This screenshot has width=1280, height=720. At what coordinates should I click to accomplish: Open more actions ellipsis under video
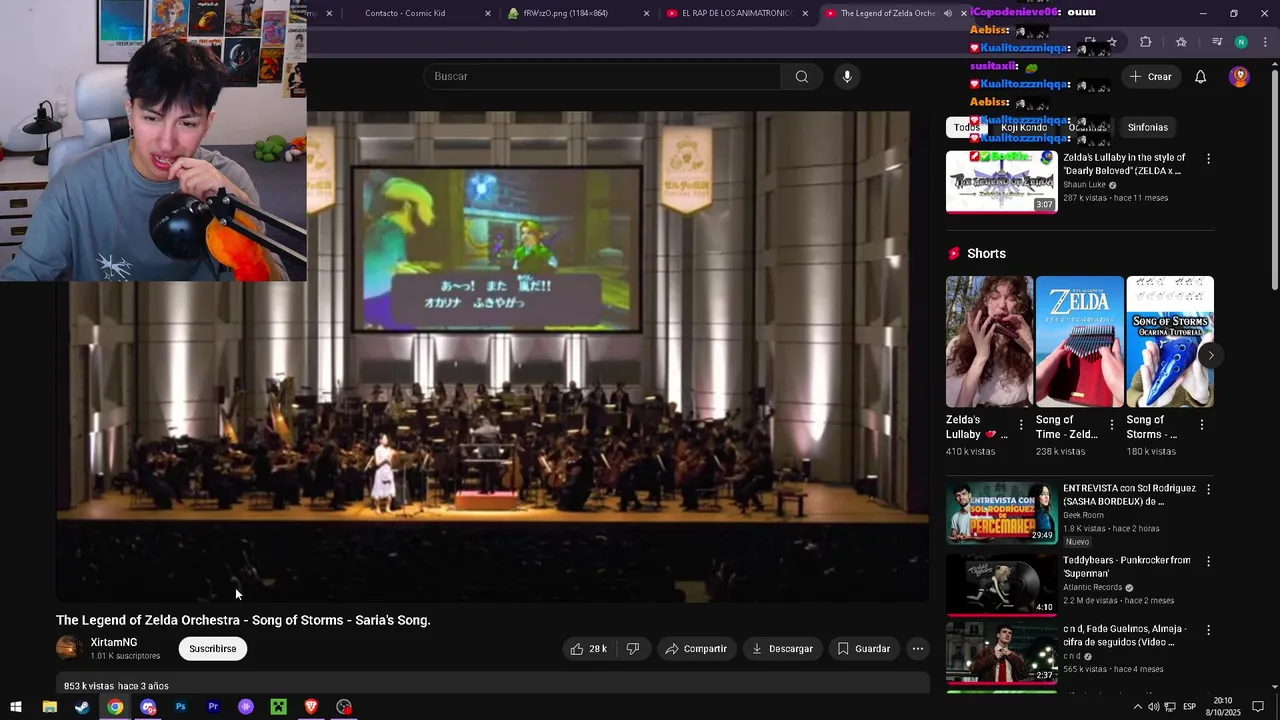click(x=918, y=649)
